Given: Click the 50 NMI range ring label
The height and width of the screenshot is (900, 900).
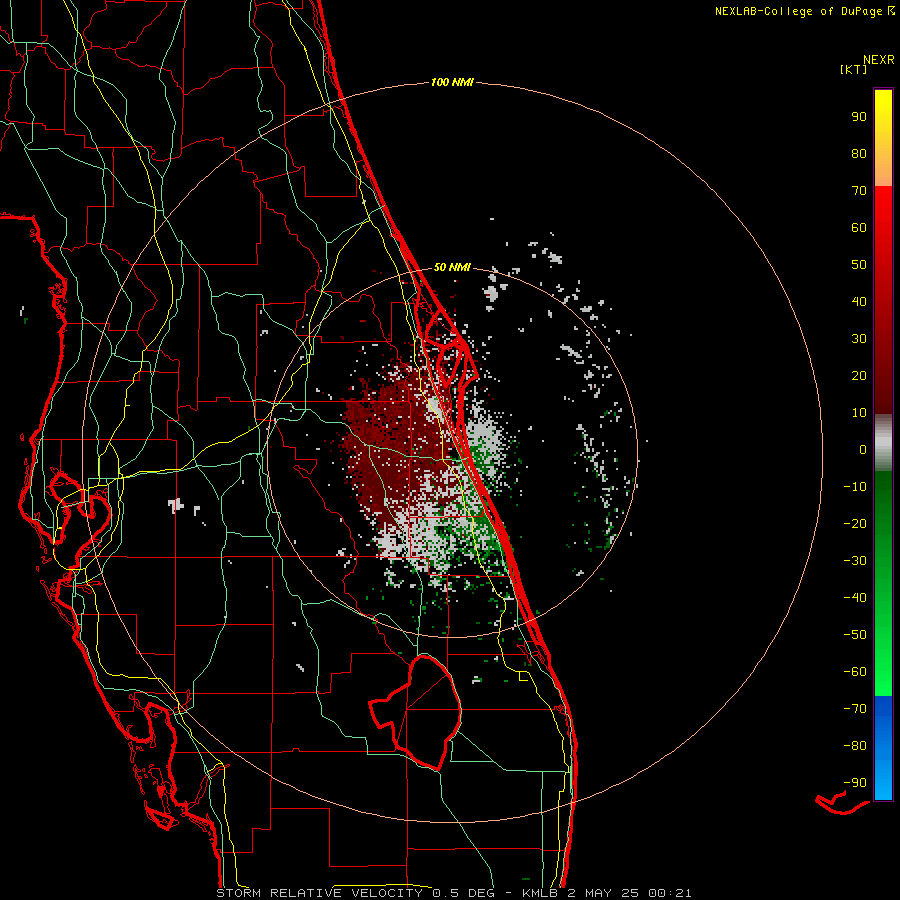Looking at the screenshot, I should [x=452, y=267].
